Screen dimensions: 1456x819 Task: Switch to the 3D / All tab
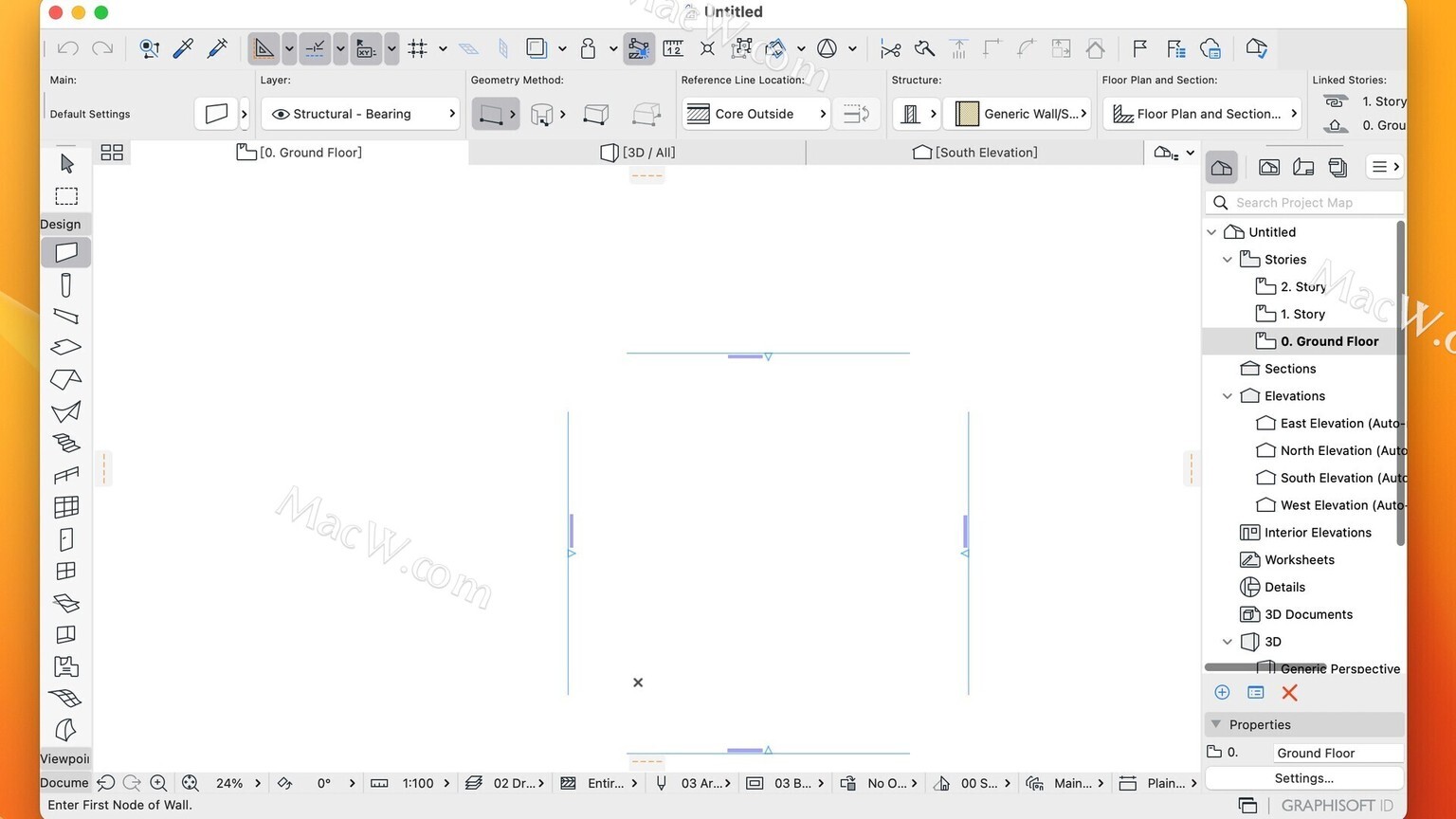pos(638,153)
